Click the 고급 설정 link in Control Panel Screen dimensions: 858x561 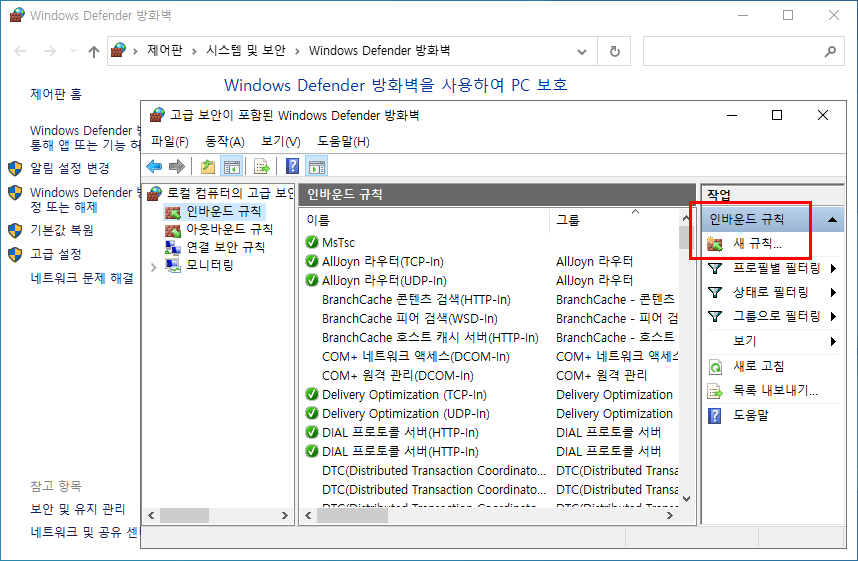click(56, 254)
